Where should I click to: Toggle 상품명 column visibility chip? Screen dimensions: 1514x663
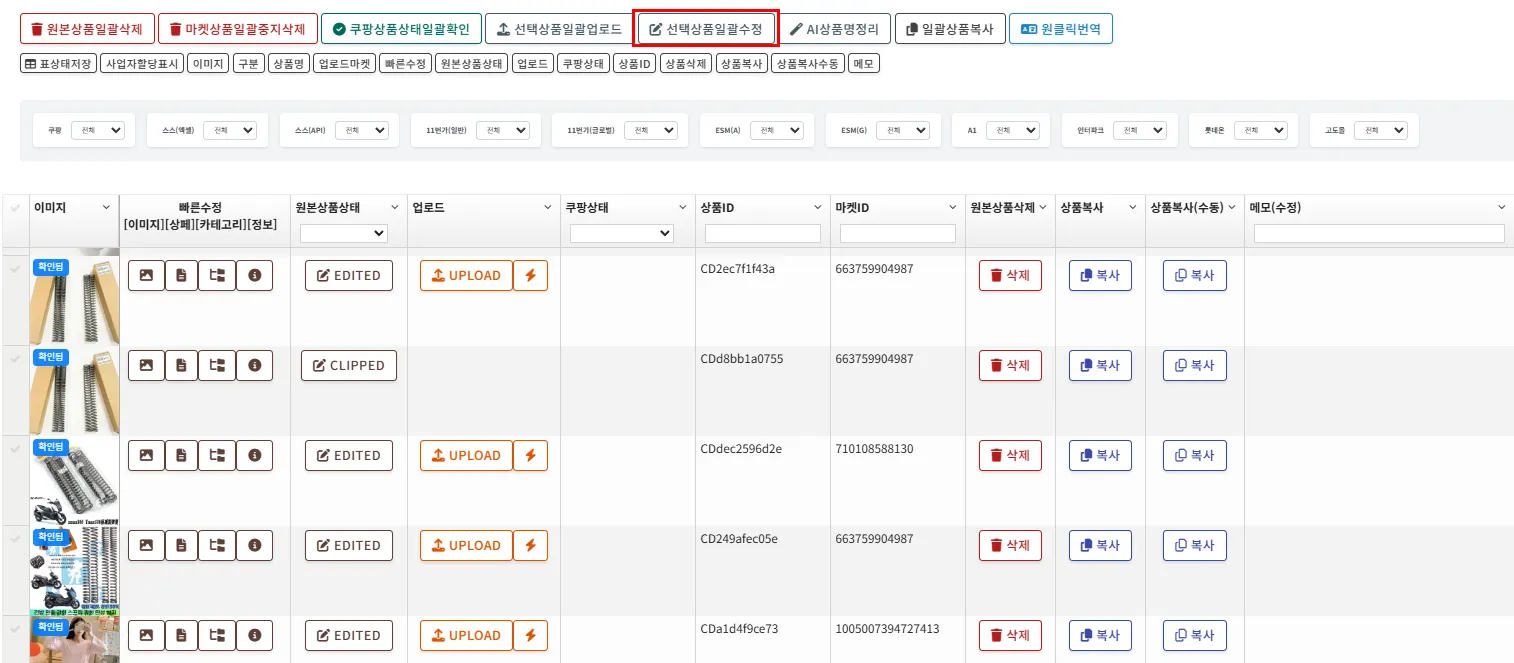[x=288, y=64]
